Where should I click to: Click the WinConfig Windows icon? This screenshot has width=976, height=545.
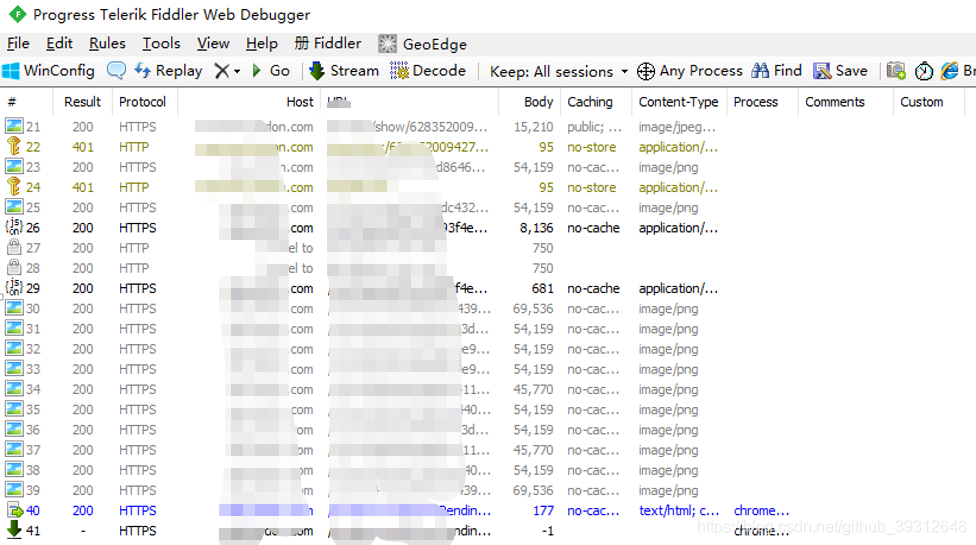pyautogui.click(x=11, y=71)
